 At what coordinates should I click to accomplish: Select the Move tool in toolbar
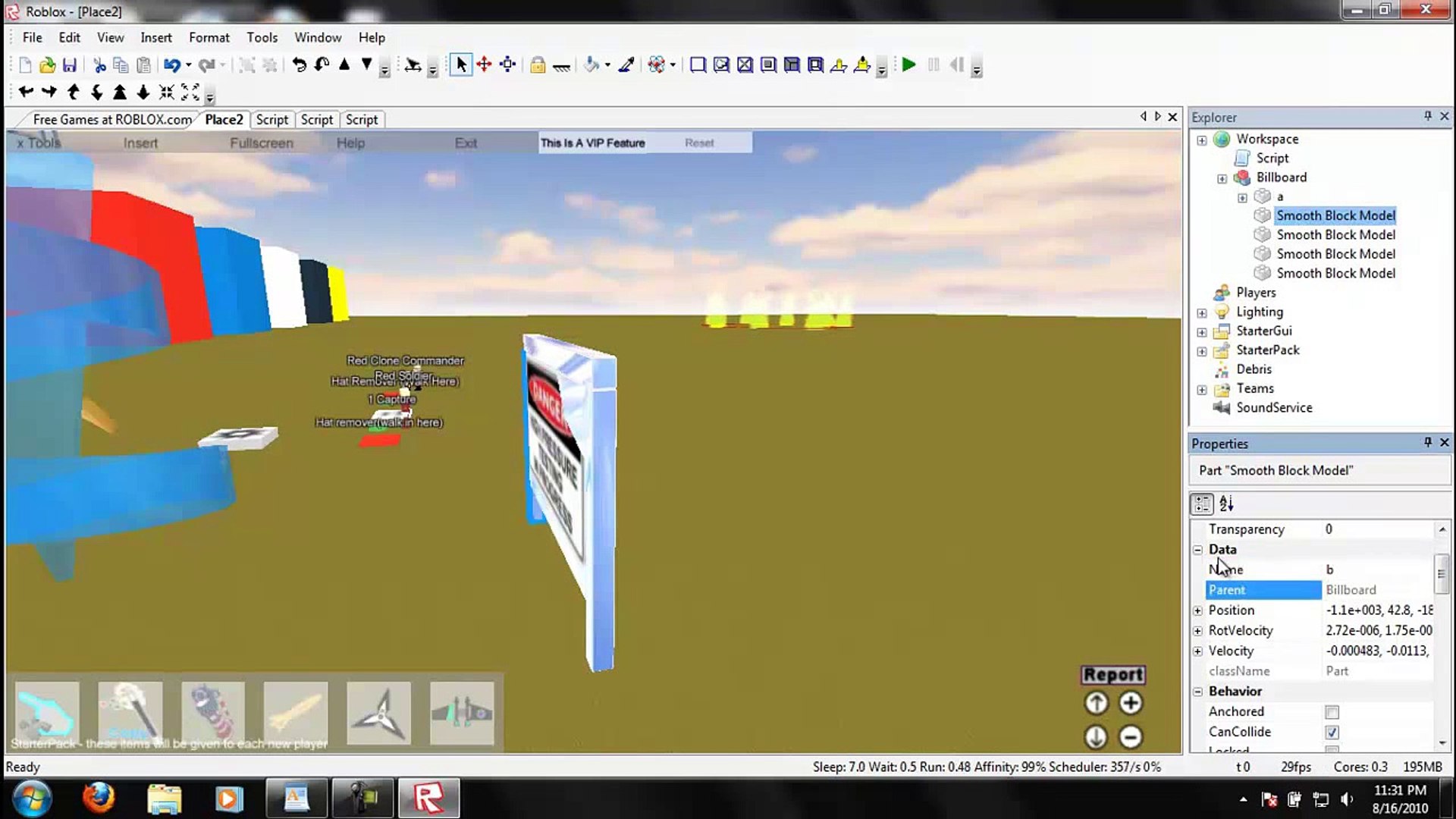point(484,65)
